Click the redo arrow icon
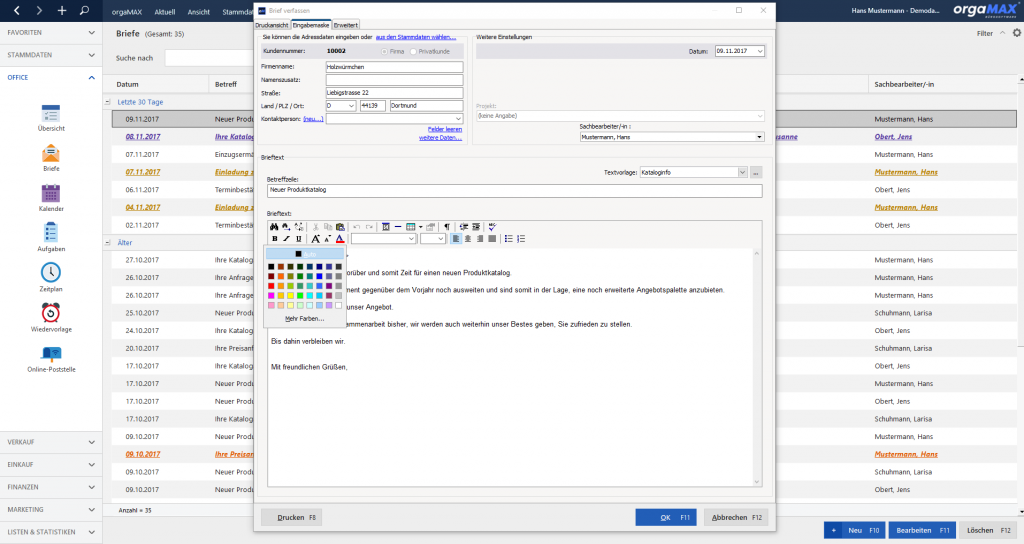This screenshot has height=544, width=1024. (x=369, y=227)
